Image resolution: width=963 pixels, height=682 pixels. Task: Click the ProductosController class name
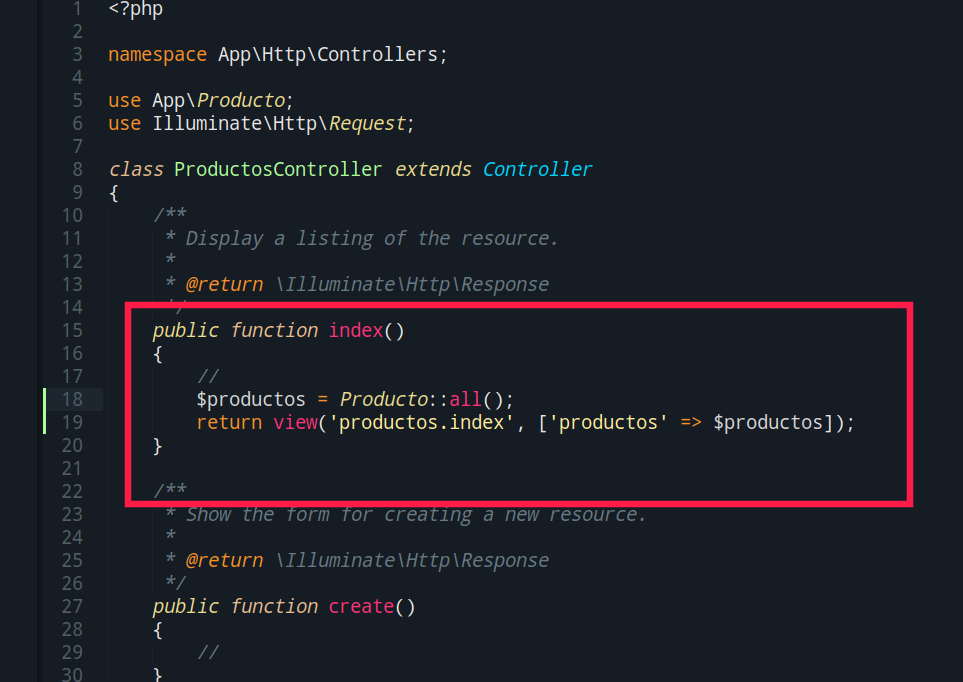click(278, 170)
